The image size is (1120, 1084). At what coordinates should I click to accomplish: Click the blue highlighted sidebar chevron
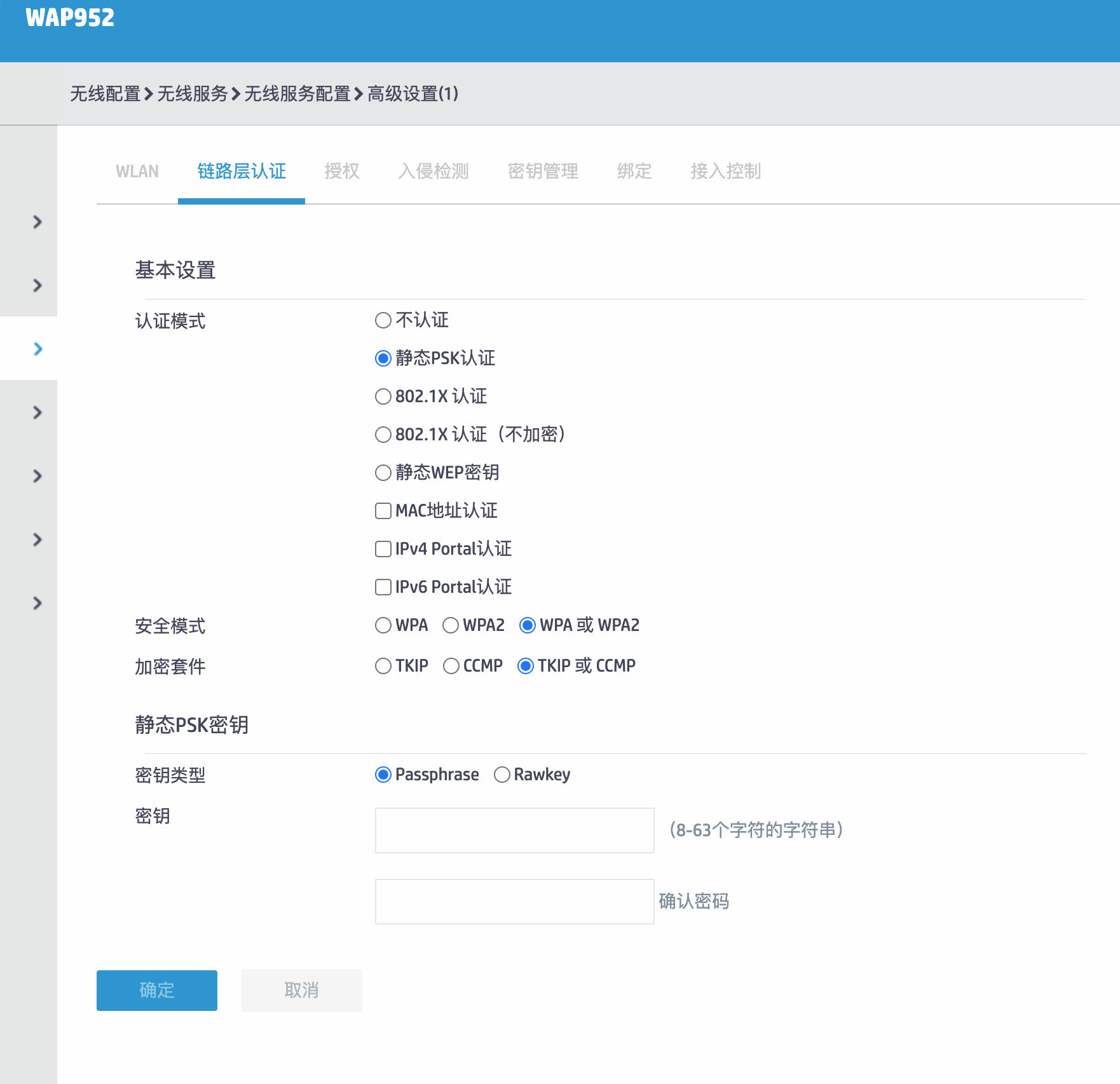[x=38, y=349]
